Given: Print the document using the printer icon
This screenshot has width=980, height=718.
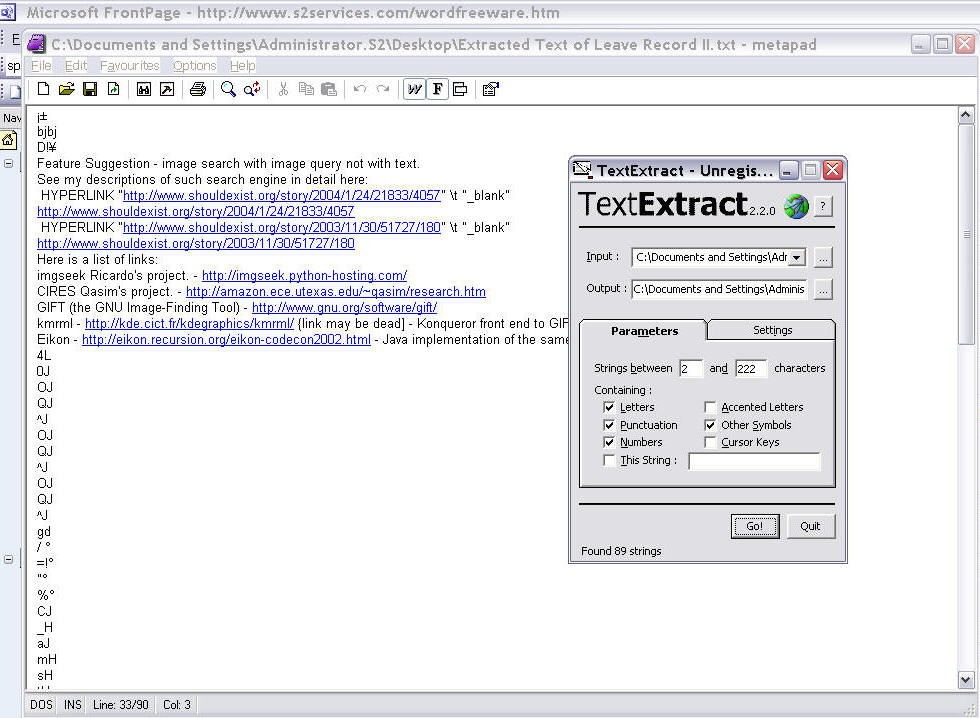Looking at the screenshot, I should coord(198,89).
